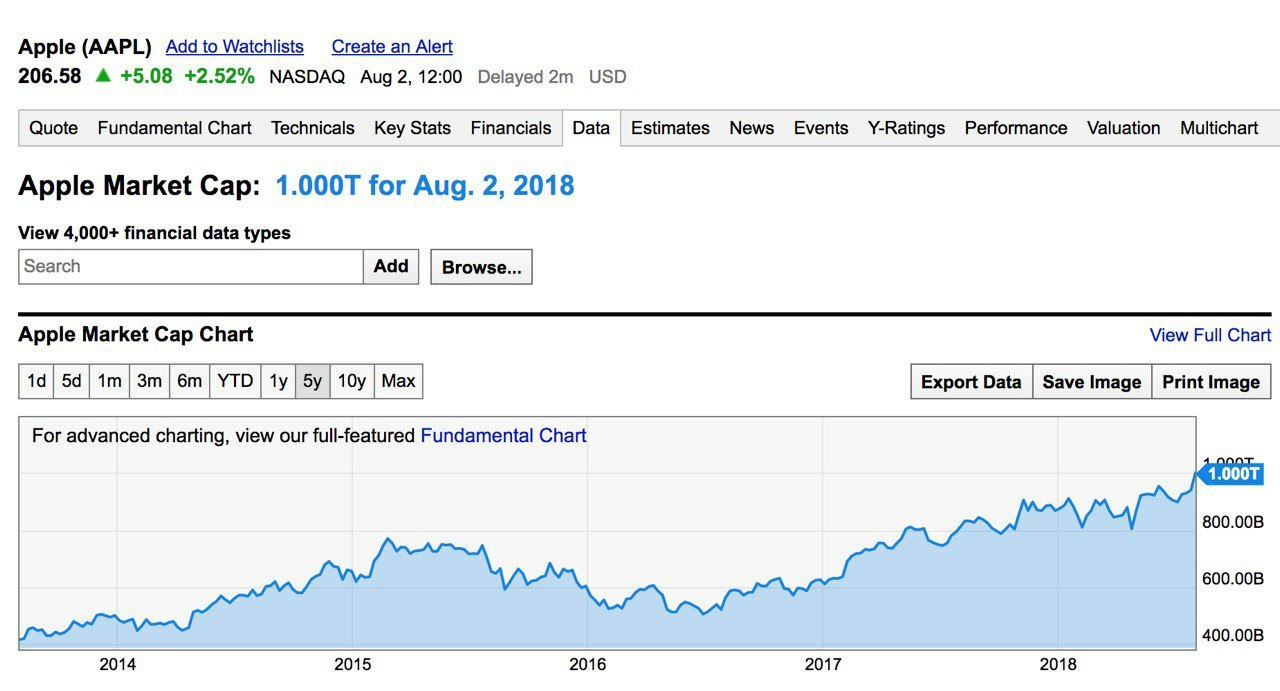
Task: Set chart range to 10y
Action: (x=352, y=381)
